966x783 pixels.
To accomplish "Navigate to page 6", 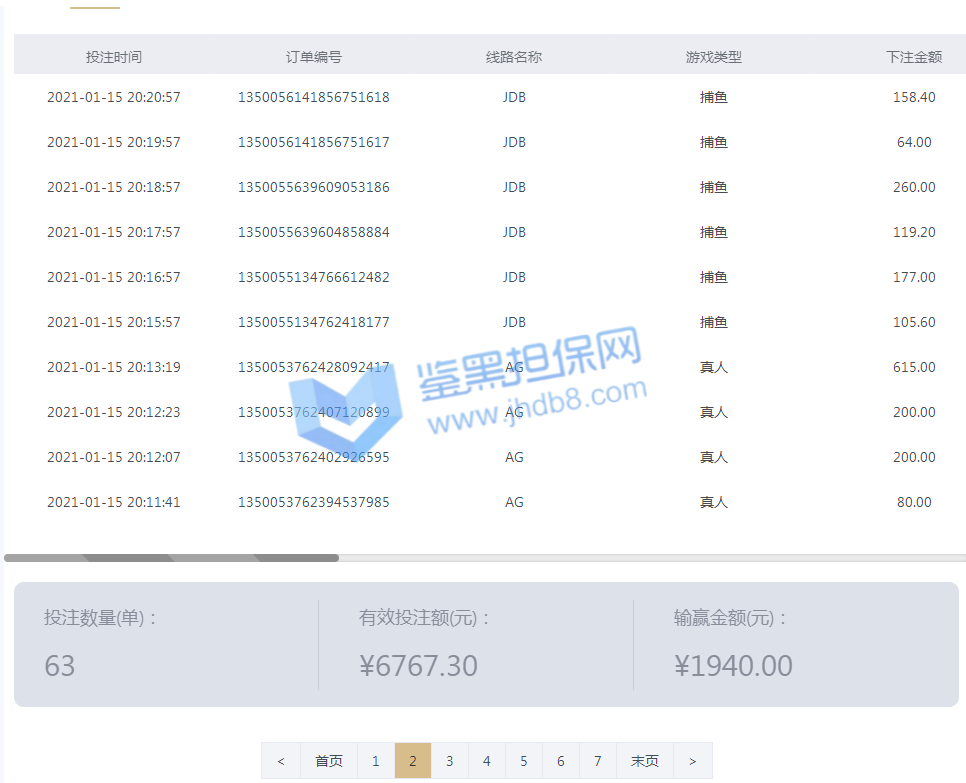I will point(561,761).
